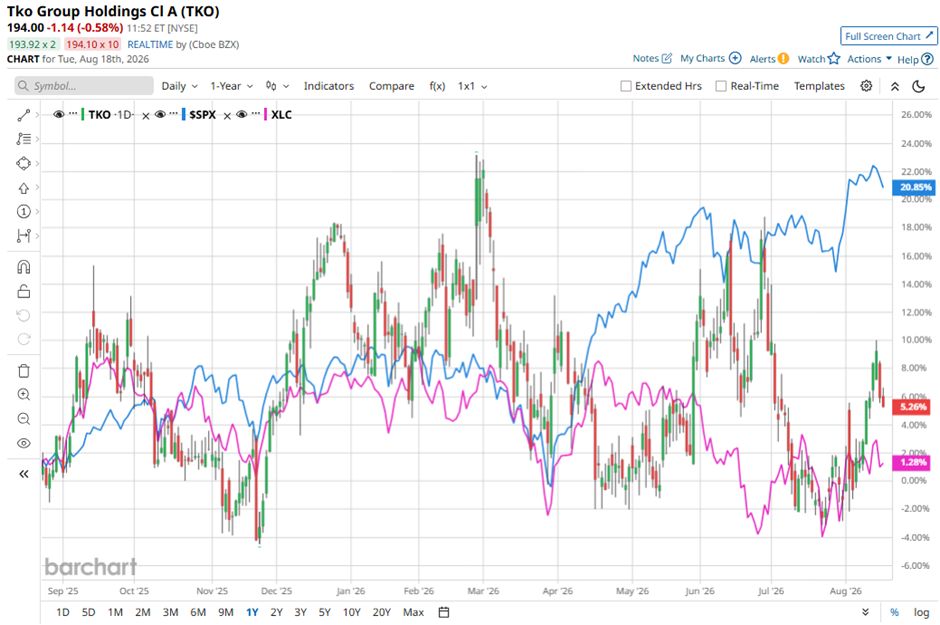Viewport: 940px width, 625px height.
Task: Select the Max time range
Action: point(413,612)
